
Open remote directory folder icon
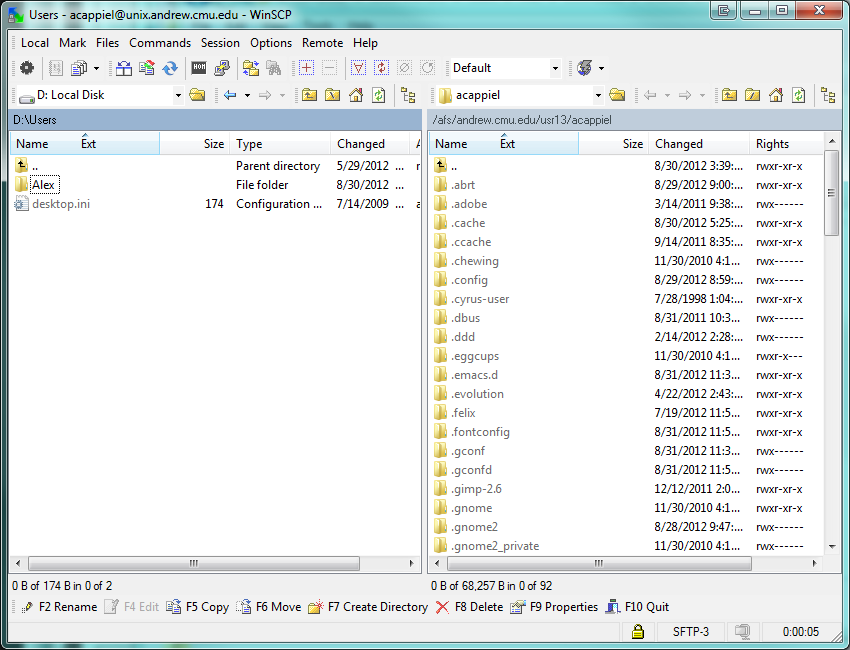coord(617,95)
